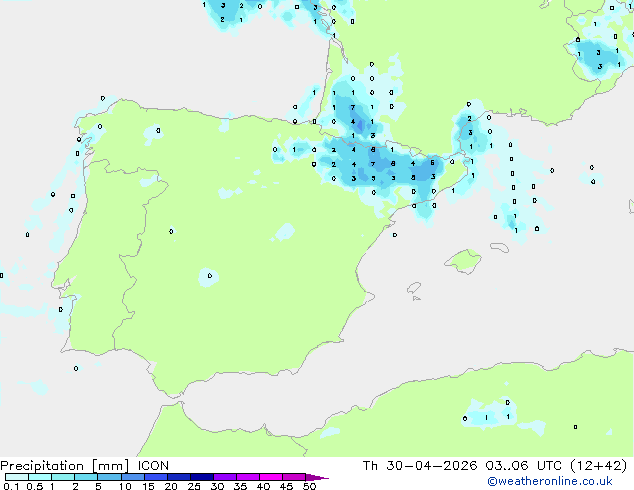Click the '10' legend scale label
The width and height of the screenshot is (634, 490).
click(125, 486)
